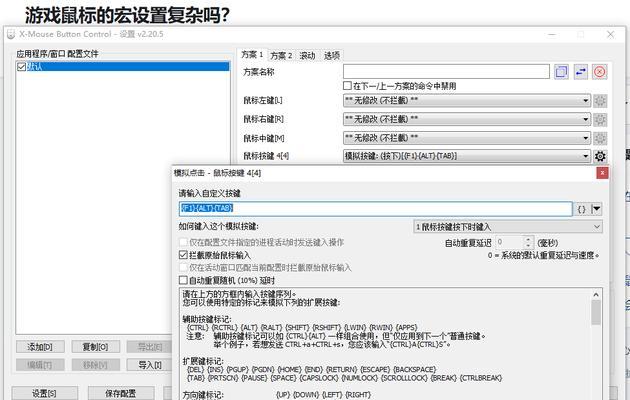Screen dimensions: 630x400
Task: Click the 辅助按键标记 heading text
Action: point(207,319)
